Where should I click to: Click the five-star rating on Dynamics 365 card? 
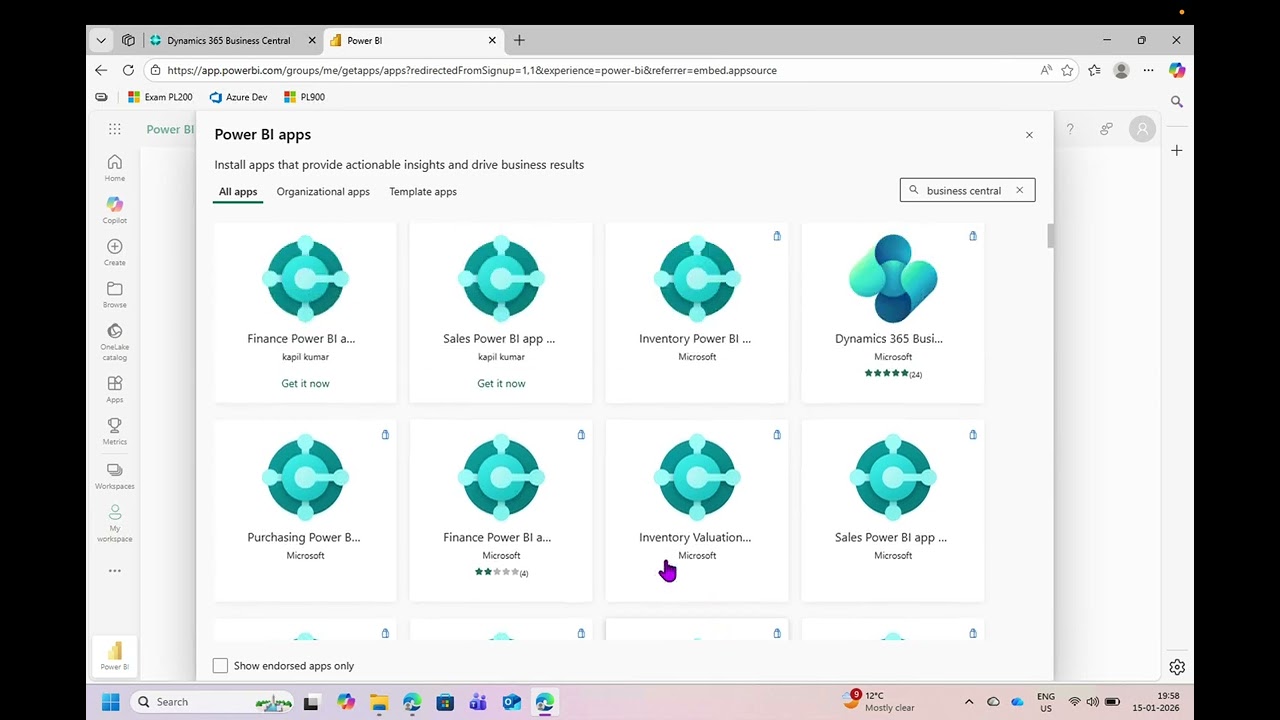[x=887, y=373]
